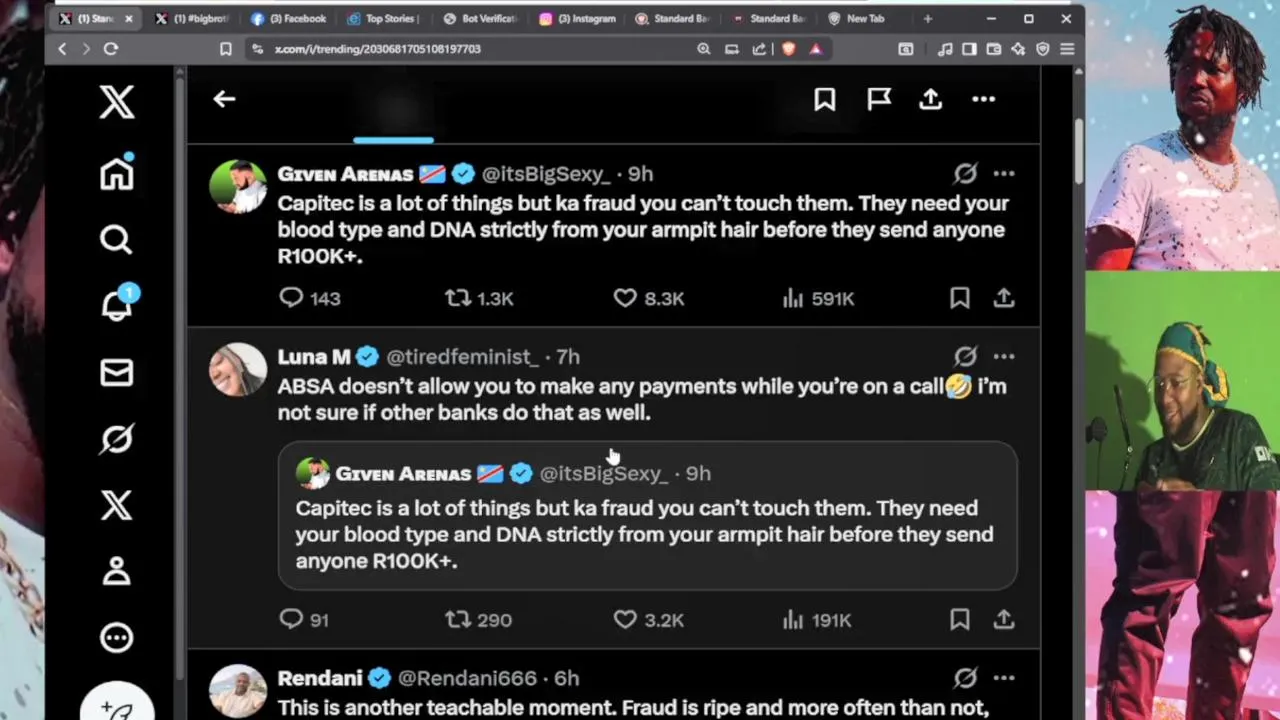
Task: Open three-dot menu on Luna M's tweet
Action: coord(1004,357)
